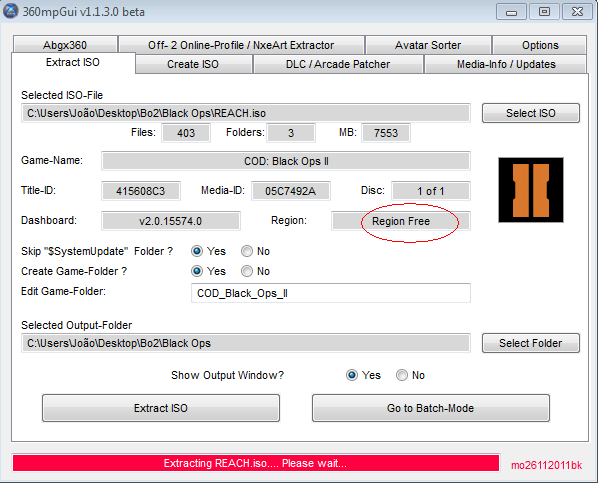Image resolution: width=598 pixels, height=483 pixels.
Task: Click the Selected Output-Folder path field
Action: (x=246, y=343)
